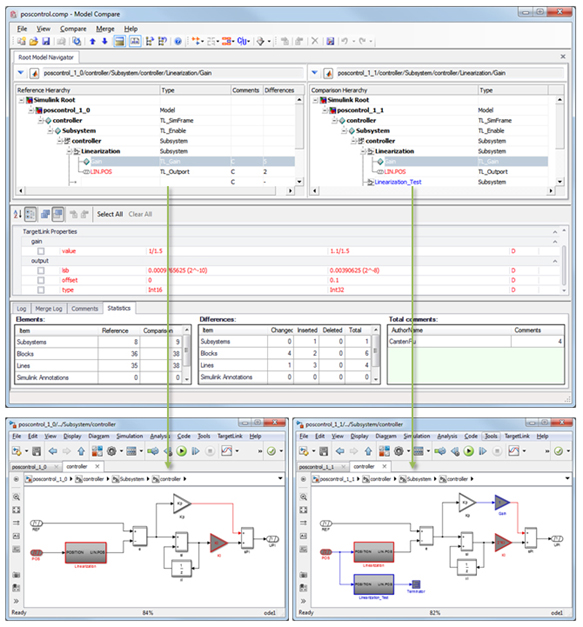Tick the checkbox for the offset property
Screen dimensions: 583x627
41,280
